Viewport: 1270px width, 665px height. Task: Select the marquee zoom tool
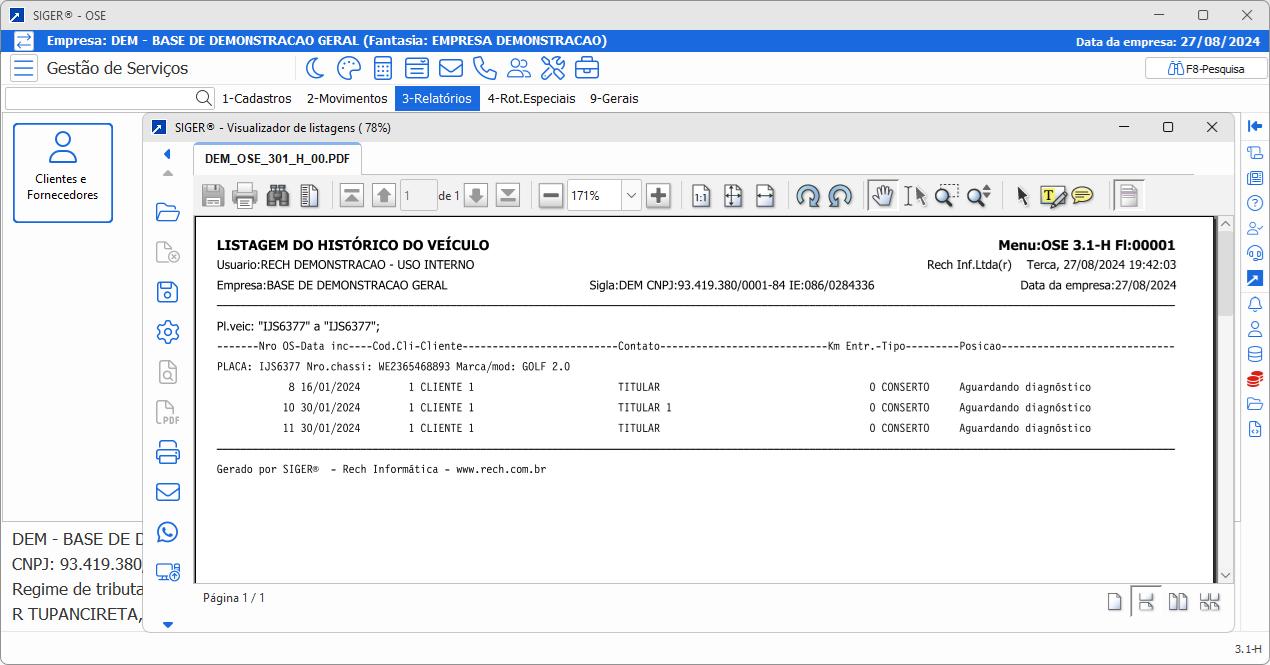click(x=945, y=196)
